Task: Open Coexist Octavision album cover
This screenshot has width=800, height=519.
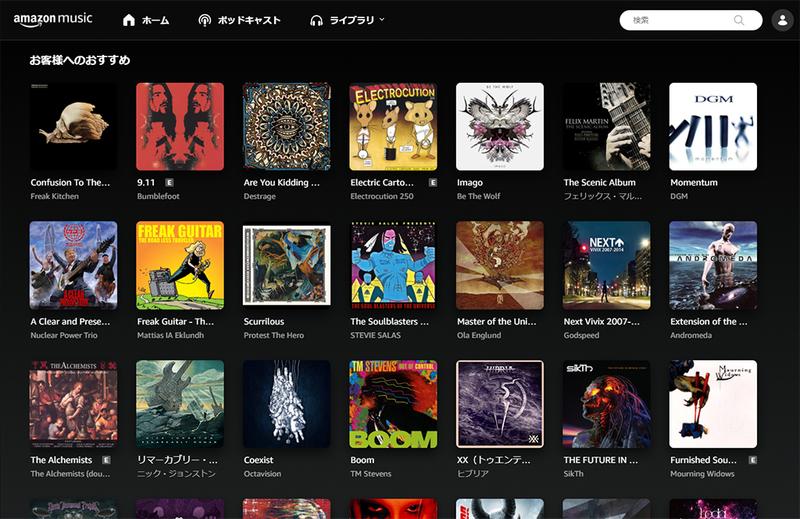Action: click(287, 404)
